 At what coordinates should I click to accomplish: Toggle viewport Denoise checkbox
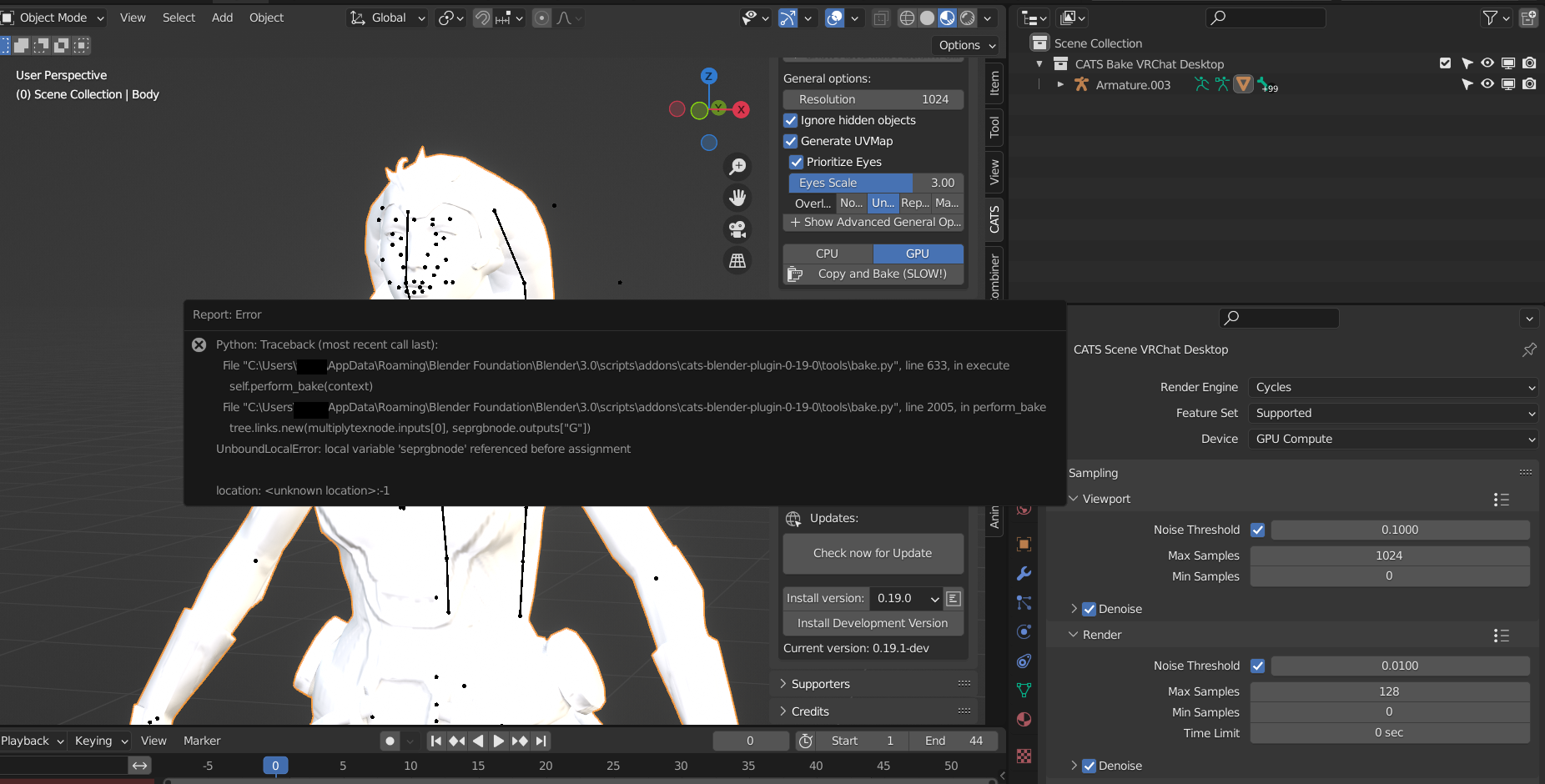click(1089, 609)
